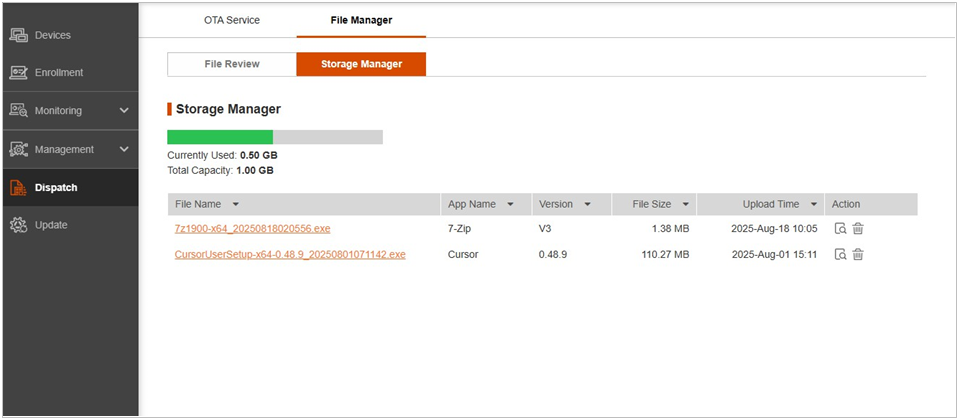The width and height of the screenshot is (957, 419).
Task: Open the File Size column dropdown arrow
Action: [x=685, y=204]
